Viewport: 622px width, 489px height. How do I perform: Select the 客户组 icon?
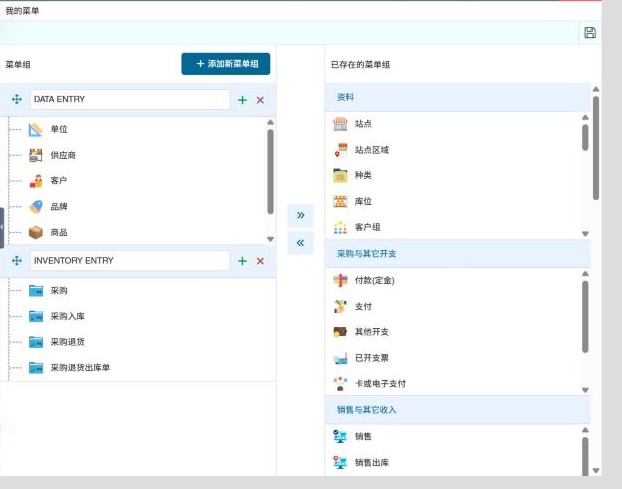(x=340, y=227)
